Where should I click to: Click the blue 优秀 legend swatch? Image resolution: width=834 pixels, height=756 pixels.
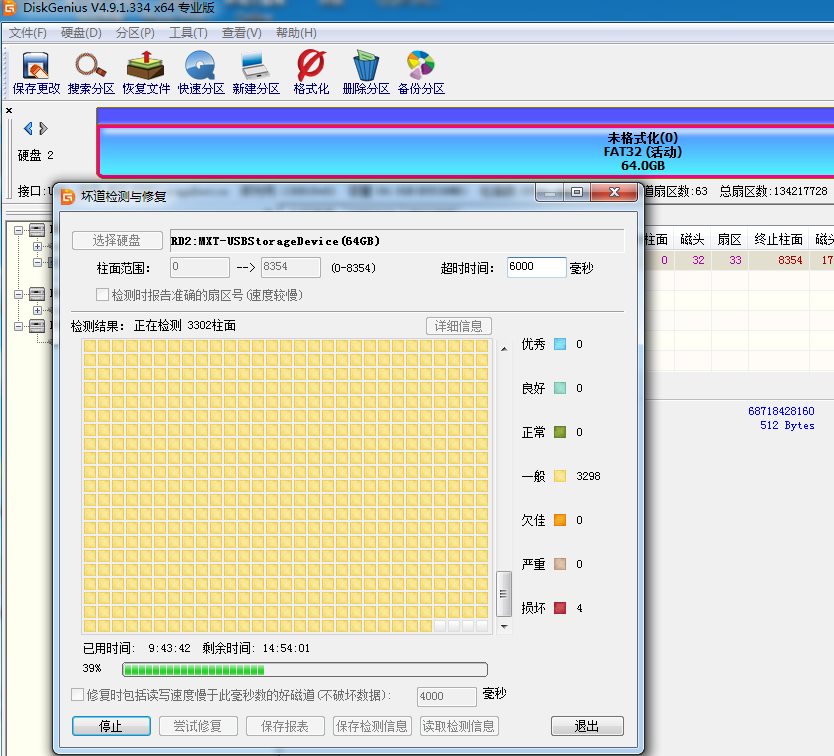[x=560, y=344]
